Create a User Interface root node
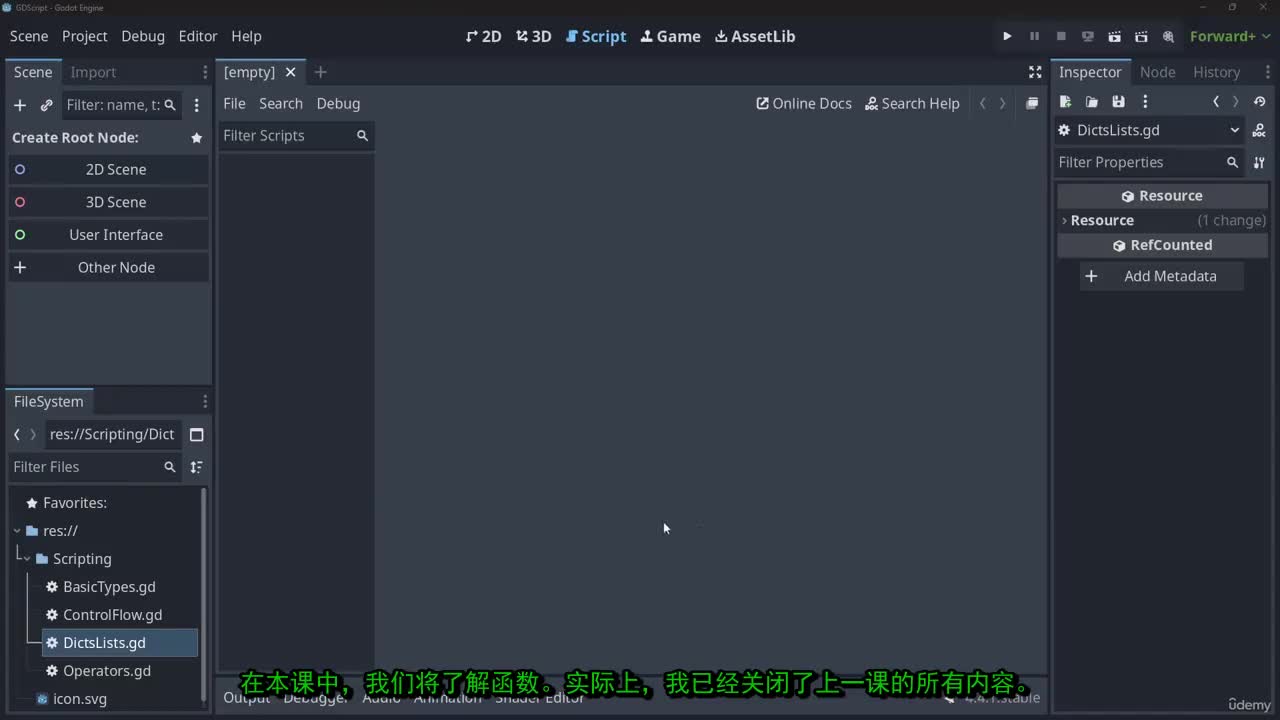 [108, 235]
